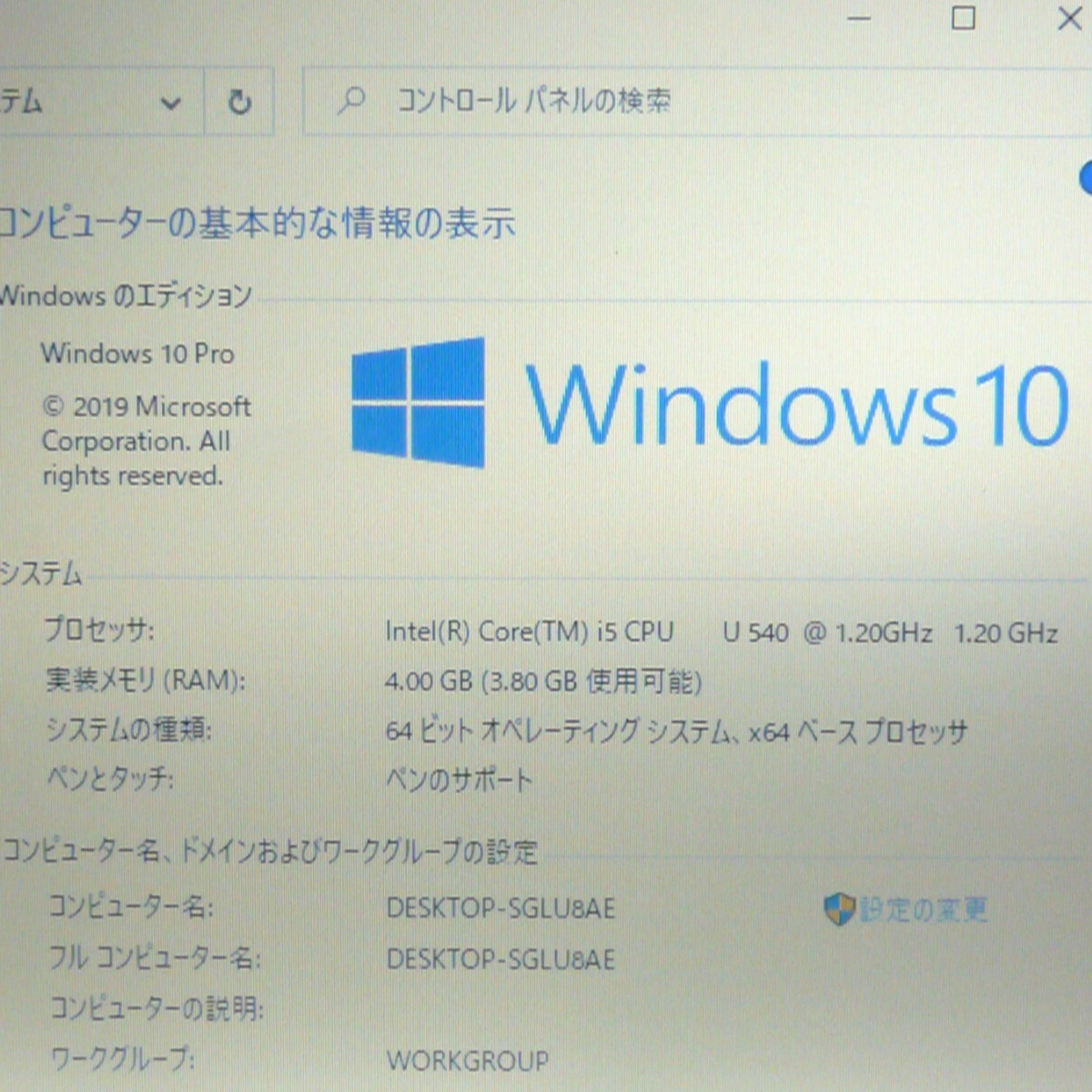Viewport: 1092px width, 1092px height.
Task: Select the Windows 10 Pro edition text
Action: (137, 353)
